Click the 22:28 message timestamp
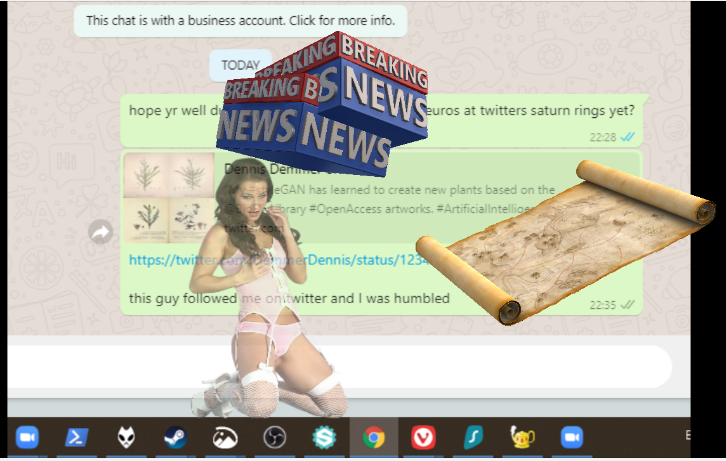The width and height of the screenshot is (726, 461). 602,137
